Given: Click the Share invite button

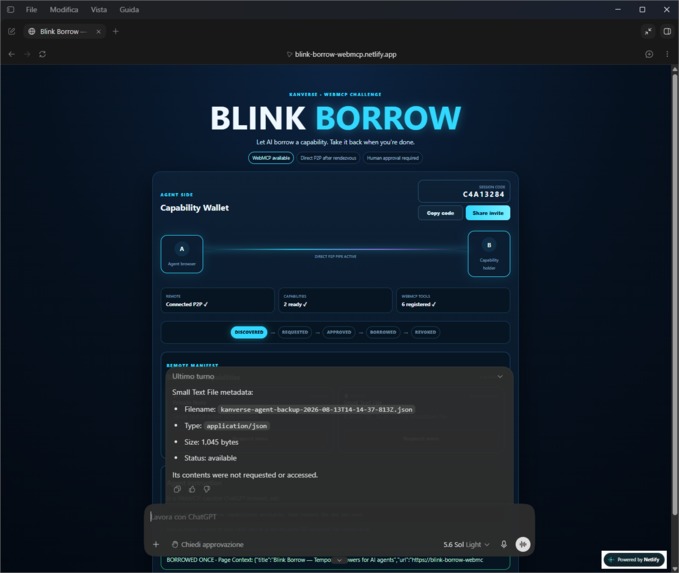Looking at the screenshot, I should 488,213.
